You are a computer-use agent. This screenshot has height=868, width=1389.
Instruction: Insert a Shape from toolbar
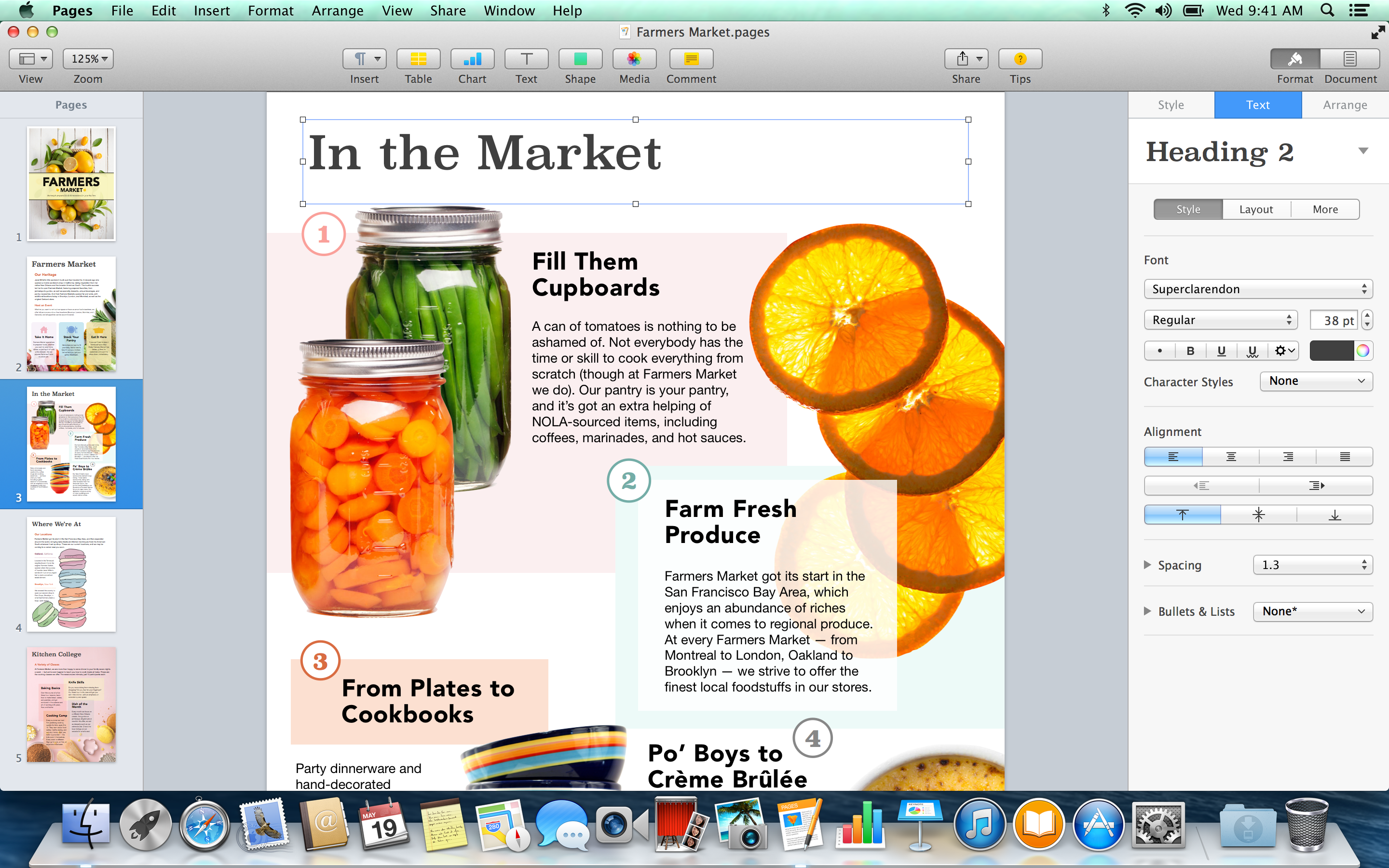point(580,58)
